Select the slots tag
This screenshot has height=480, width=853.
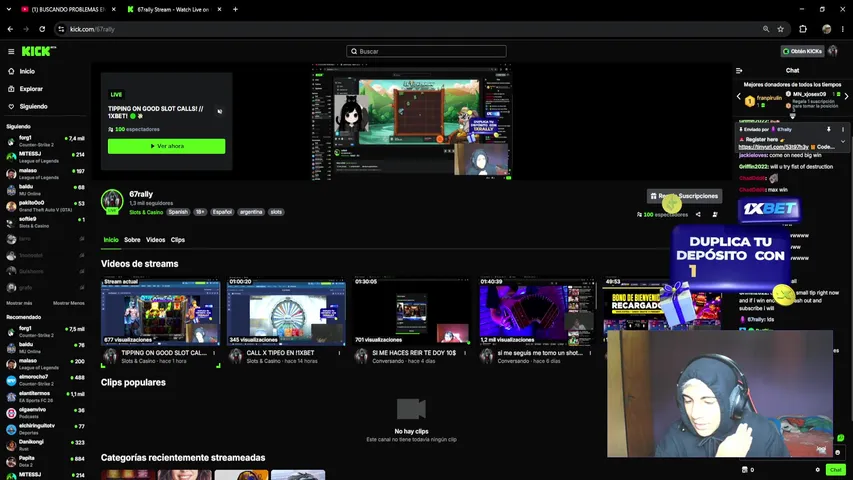[x=276, y=212]
